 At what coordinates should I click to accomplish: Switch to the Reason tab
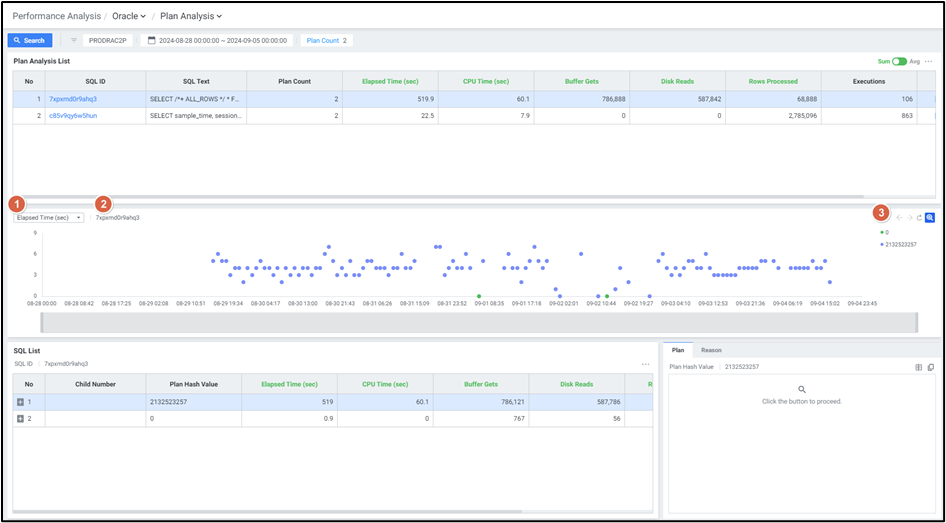[x=711, y=350]
